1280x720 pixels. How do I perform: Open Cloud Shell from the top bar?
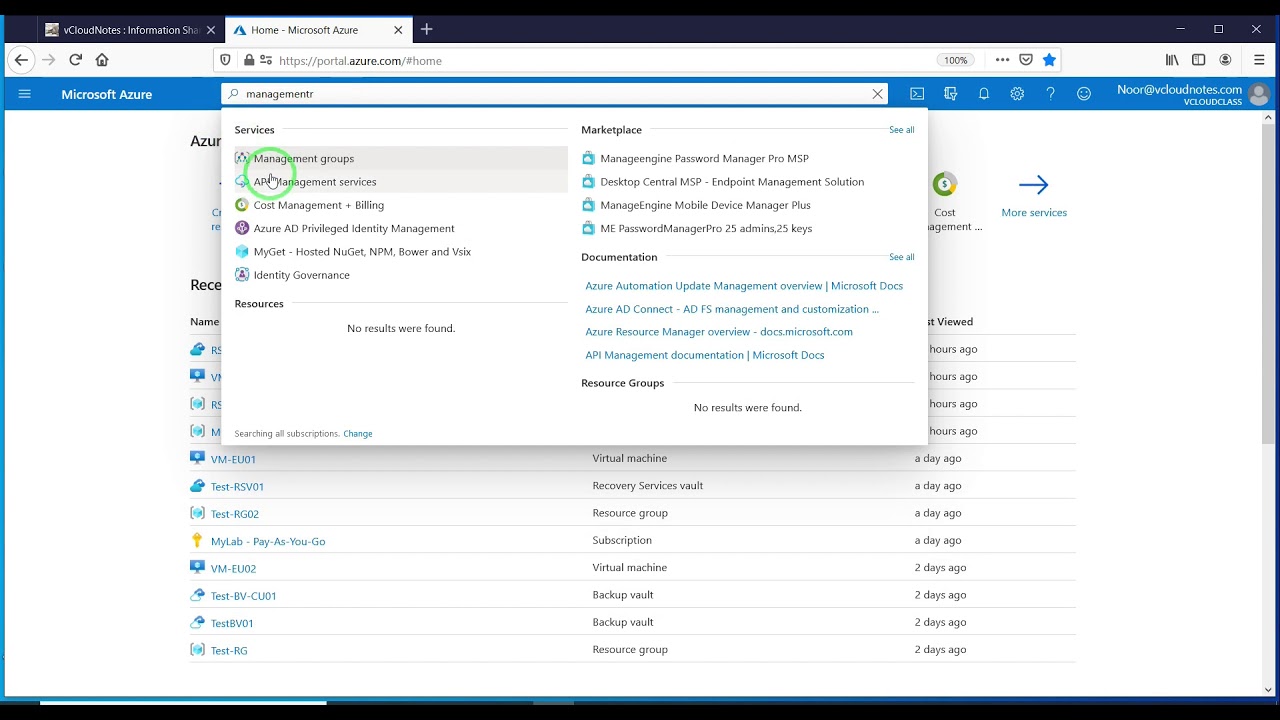click(917, 94)
